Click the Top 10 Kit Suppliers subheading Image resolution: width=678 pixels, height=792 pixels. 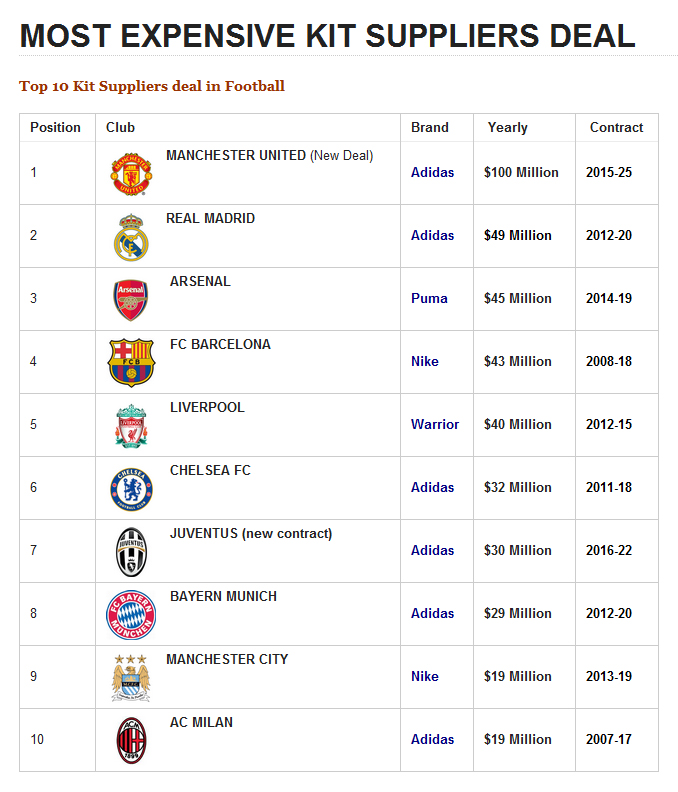(152, 87)
